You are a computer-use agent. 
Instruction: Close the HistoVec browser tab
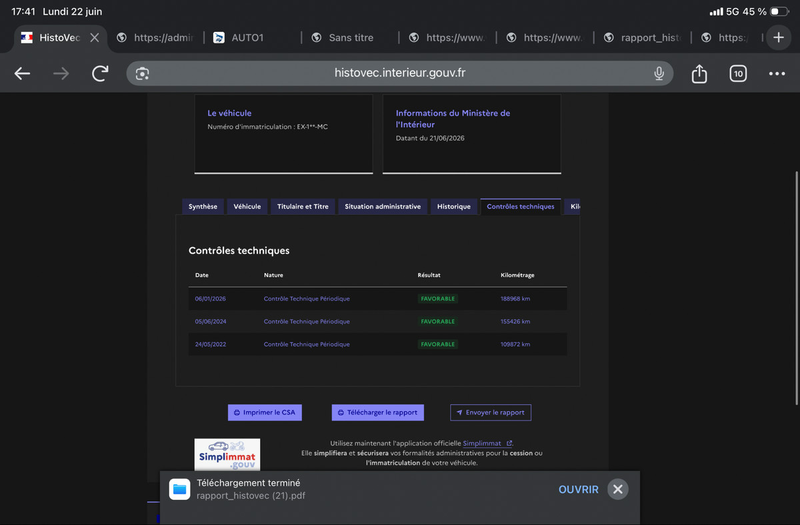[x=94, y=38]
